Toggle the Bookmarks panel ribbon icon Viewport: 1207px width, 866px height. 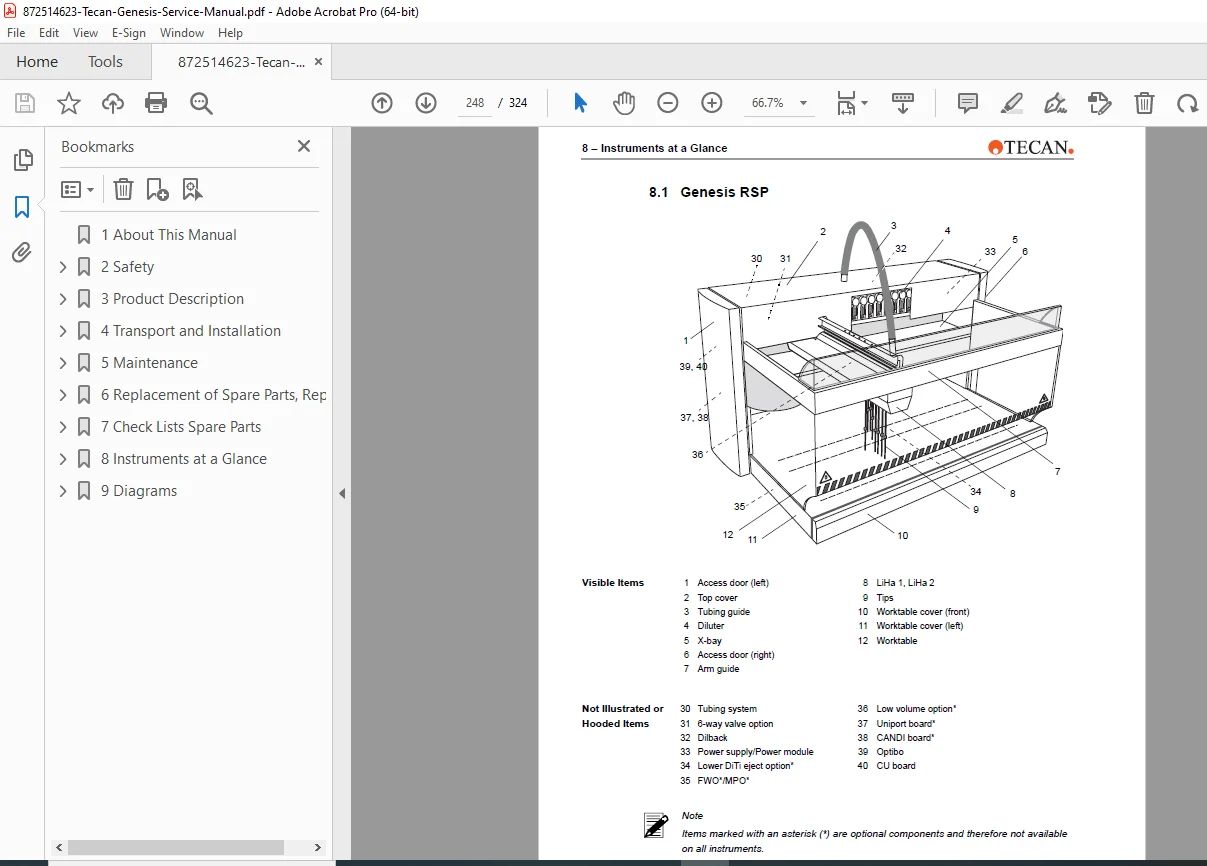coord(22,207)
